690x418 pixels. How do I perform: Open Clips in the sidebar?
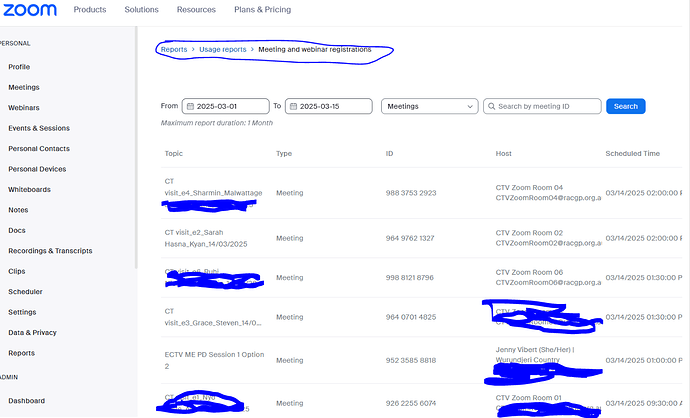point(17,271)
